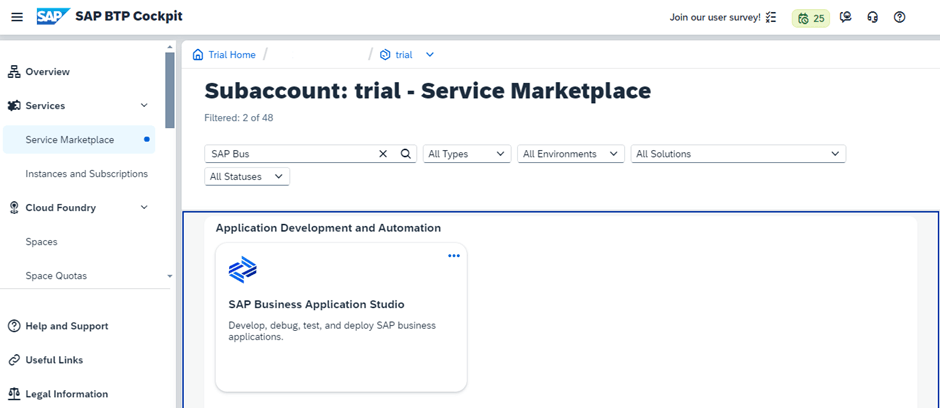Click the trial days remaining badge 25
This screenshot has width=940, height=408.
point(811,18)
